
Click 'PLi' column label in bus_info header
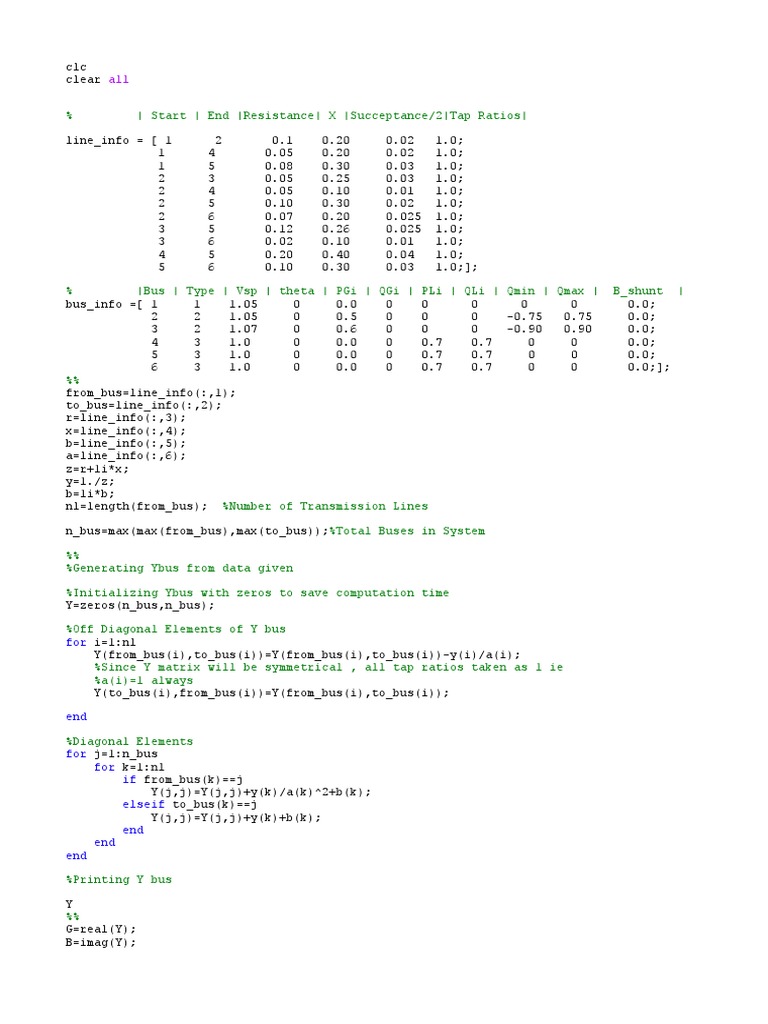[x=432, y=291]
